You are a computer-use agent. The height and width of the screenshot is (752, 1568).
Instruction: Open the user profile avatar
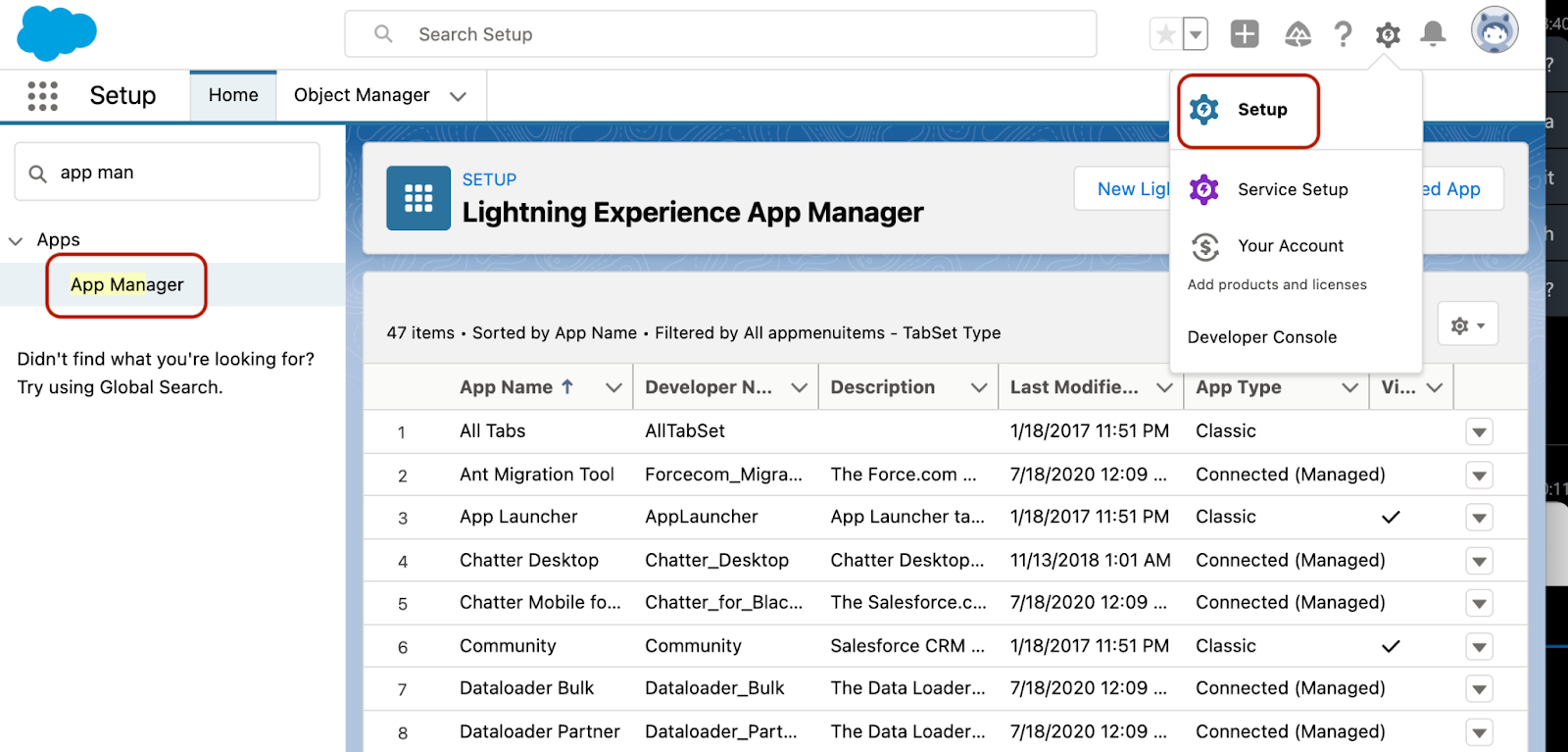click(1494, 30)
